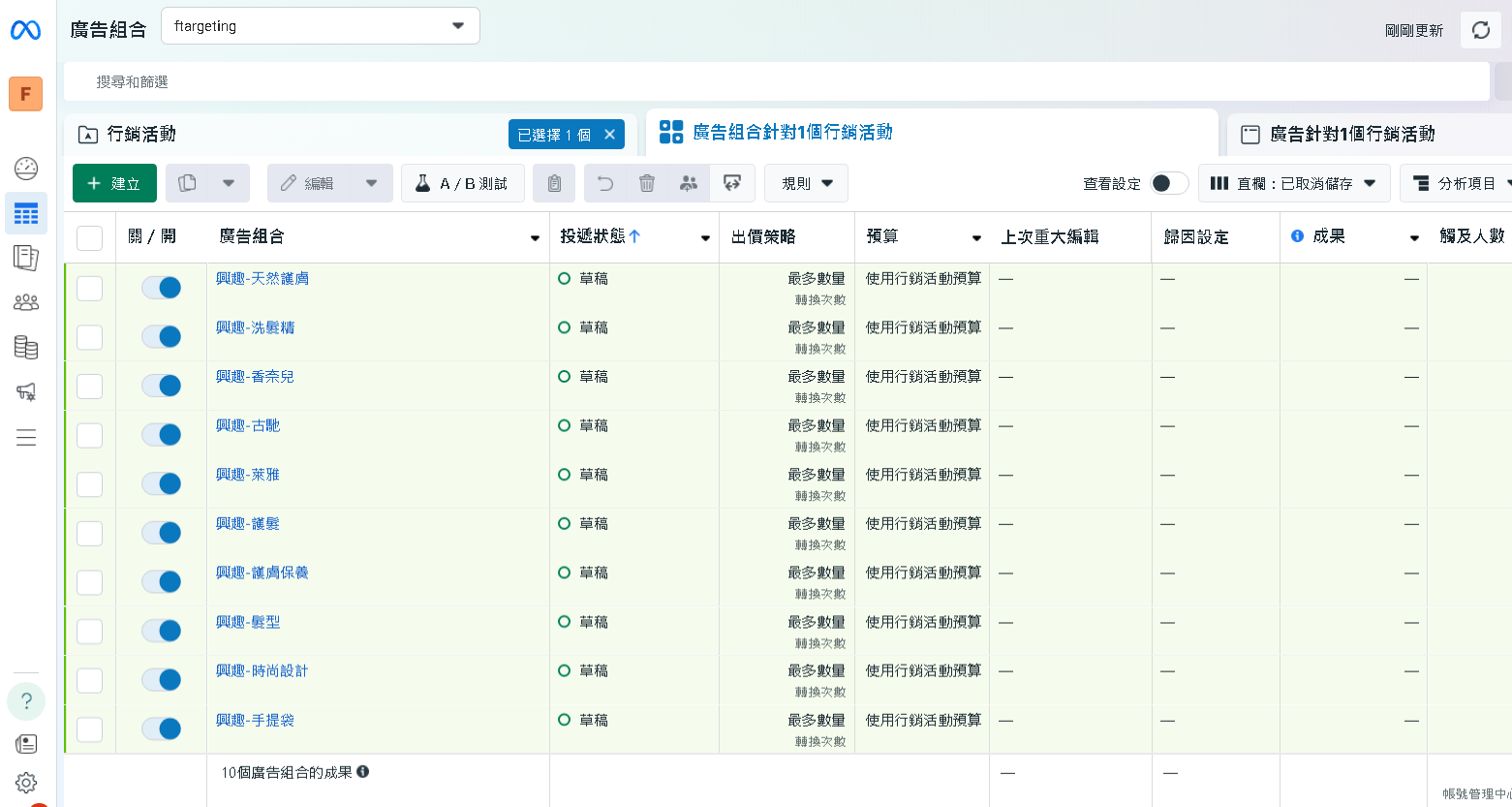
Task: Turn off the 興趣-手提袋 ad set switch
Action: pyautogui.click(x=161, y=729)
